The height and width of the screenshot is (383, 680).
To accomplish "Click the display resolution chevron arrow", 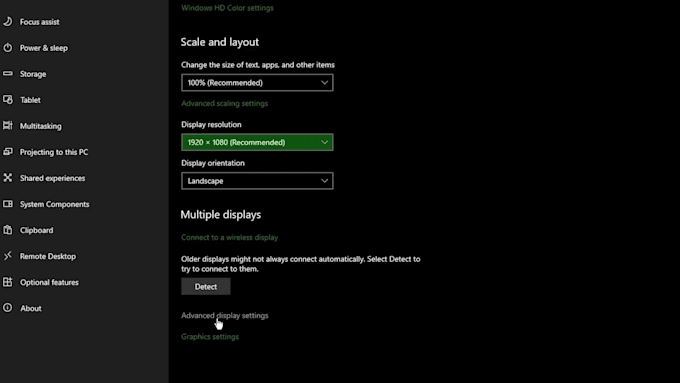I will click(324, 142).
